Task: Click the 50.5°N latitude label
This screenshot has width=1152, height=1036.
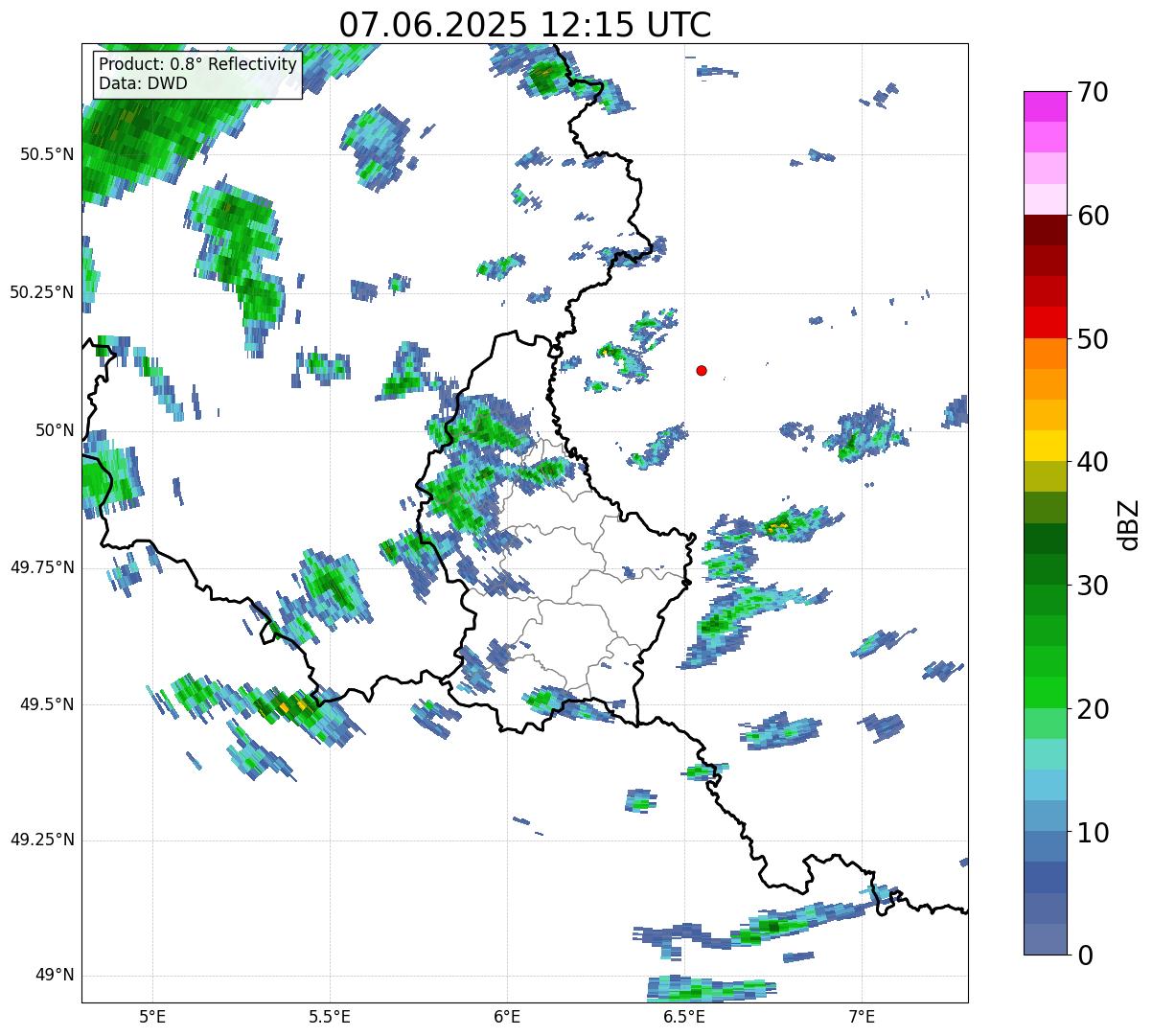Action: coord(47,154)
